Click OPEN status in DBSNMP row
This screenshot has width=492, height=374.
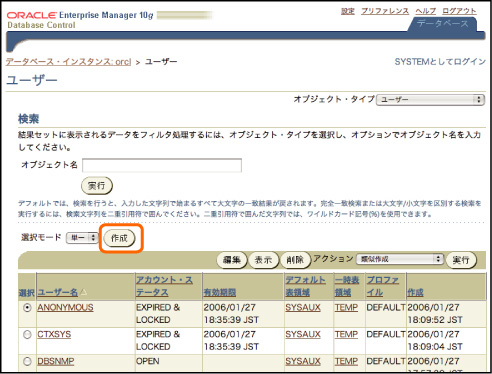(x=148, y=361)
